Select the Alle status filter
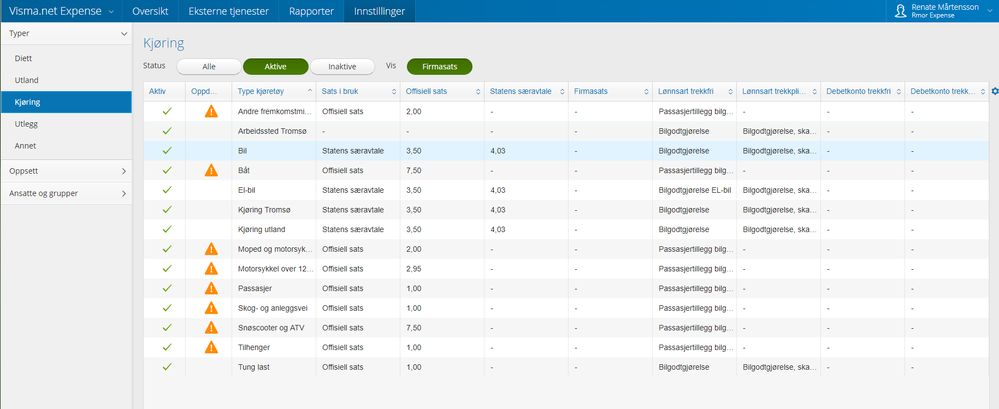 (209, 66)
